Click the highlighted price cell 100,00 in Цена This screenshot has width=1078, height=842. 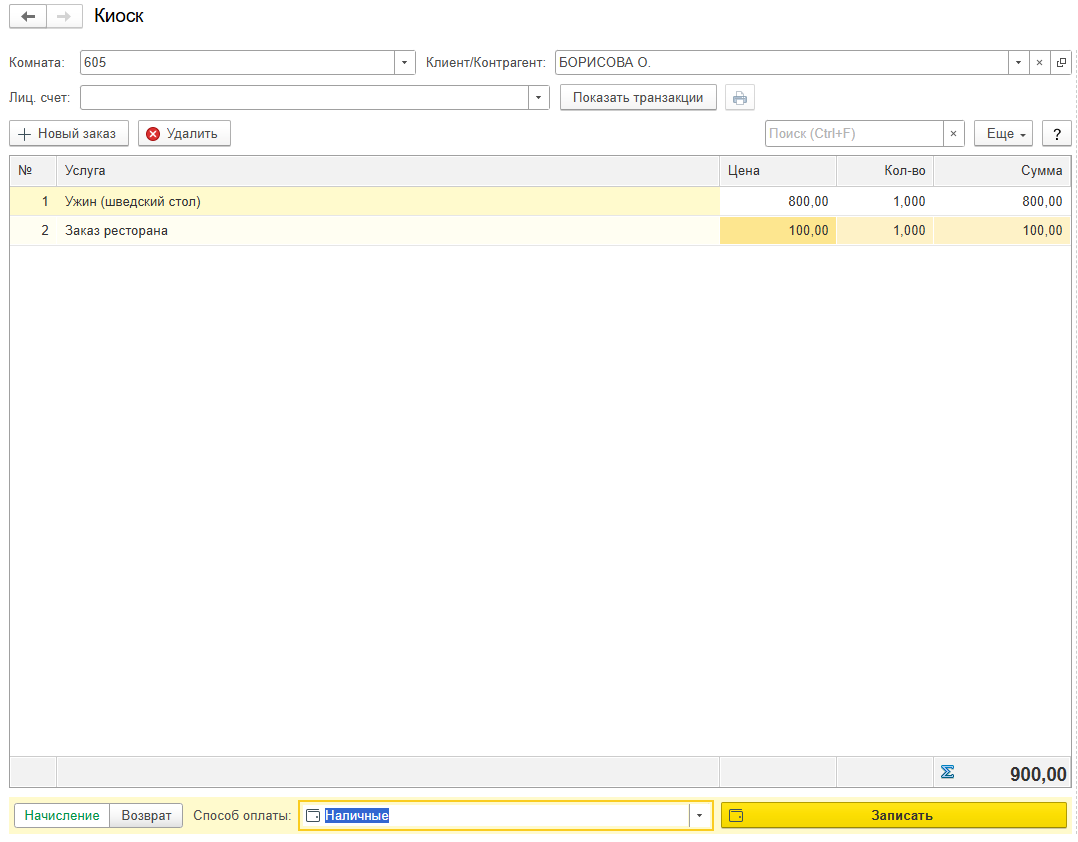coord(778,230)
